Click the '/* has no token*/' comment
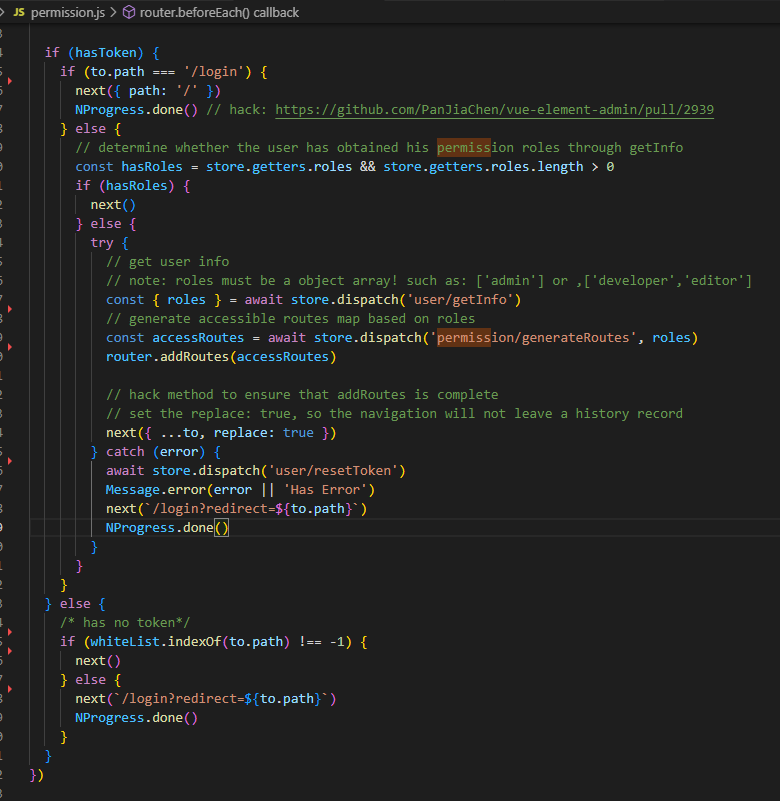This screenshot has height=801, width=780. tap(125, 623)
